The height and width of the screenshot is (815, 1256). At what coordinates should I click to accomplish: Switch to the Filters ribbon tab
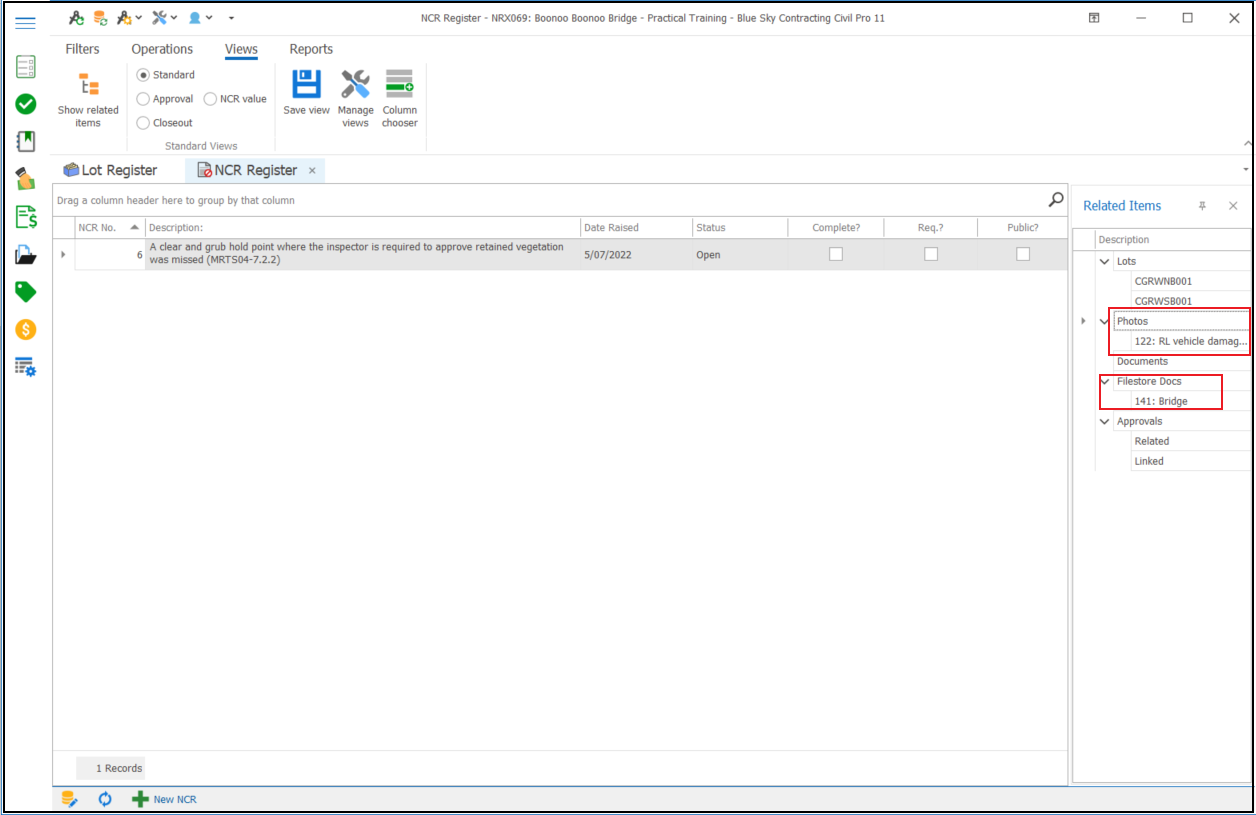point(82,49)
